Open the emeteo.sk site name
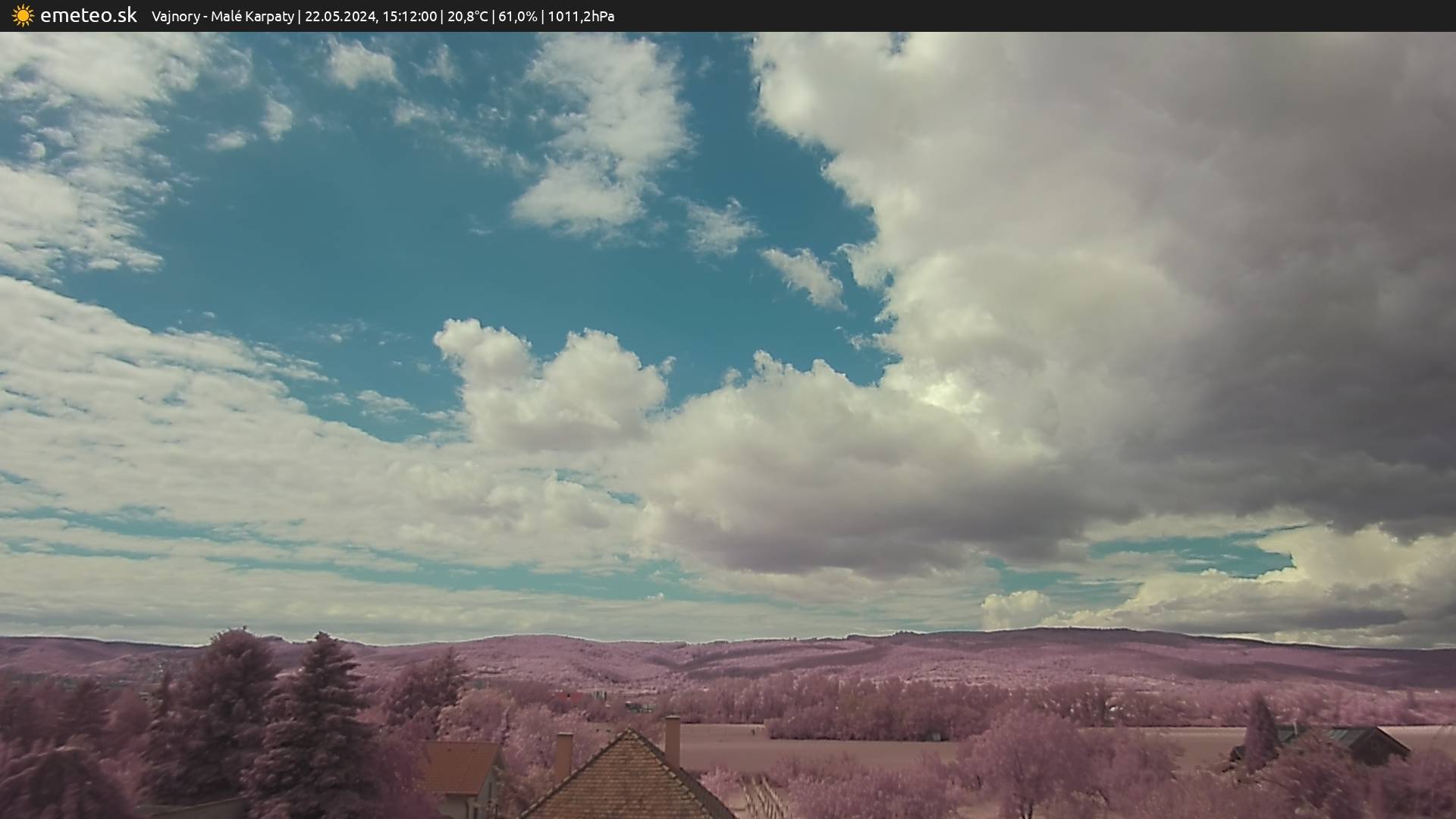This screenshot has width=1456, height=819. [88, 16]
